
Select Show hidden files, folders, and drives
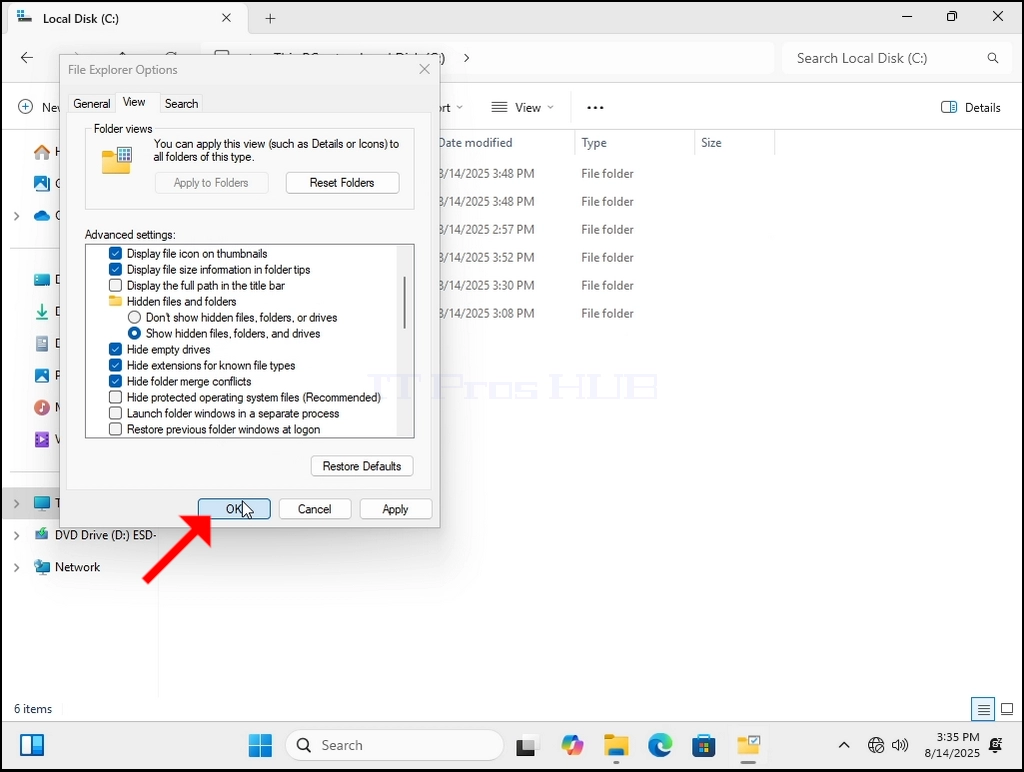(x=135, y=333)
